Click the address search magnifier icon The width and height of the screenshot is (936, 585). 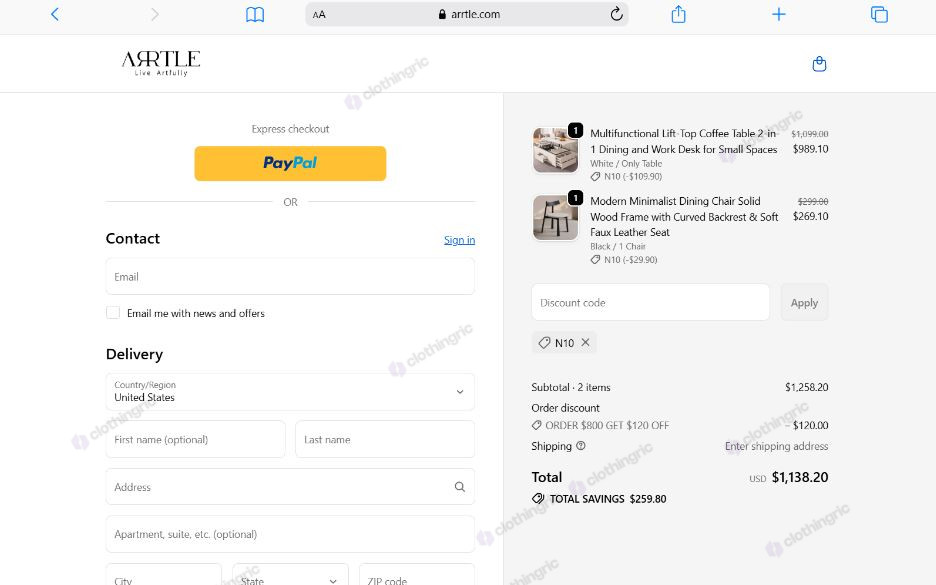click(460, 487)
